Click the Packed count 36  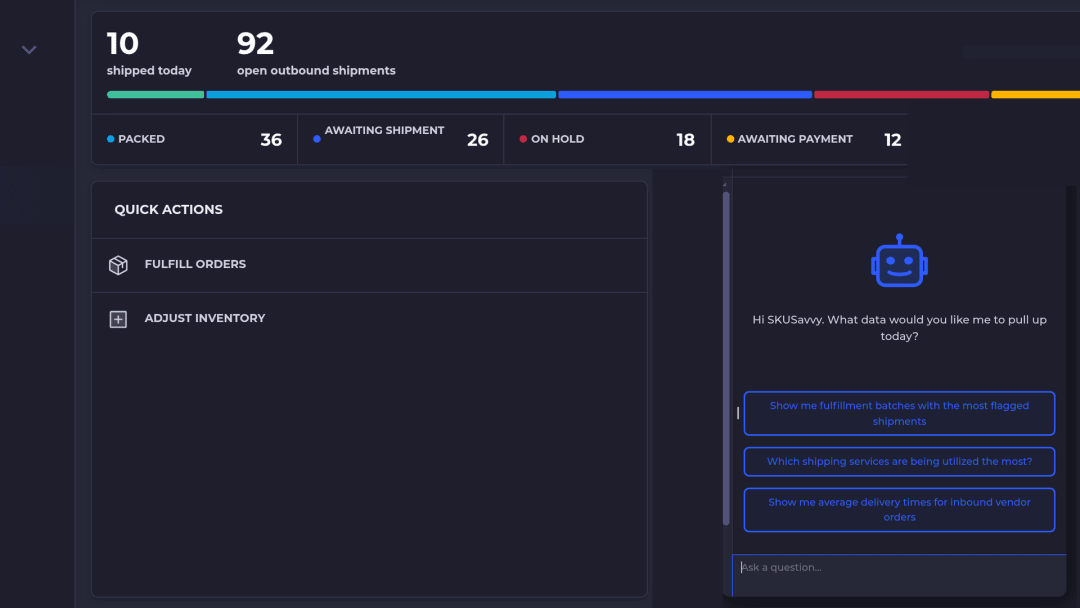point(271,140)
